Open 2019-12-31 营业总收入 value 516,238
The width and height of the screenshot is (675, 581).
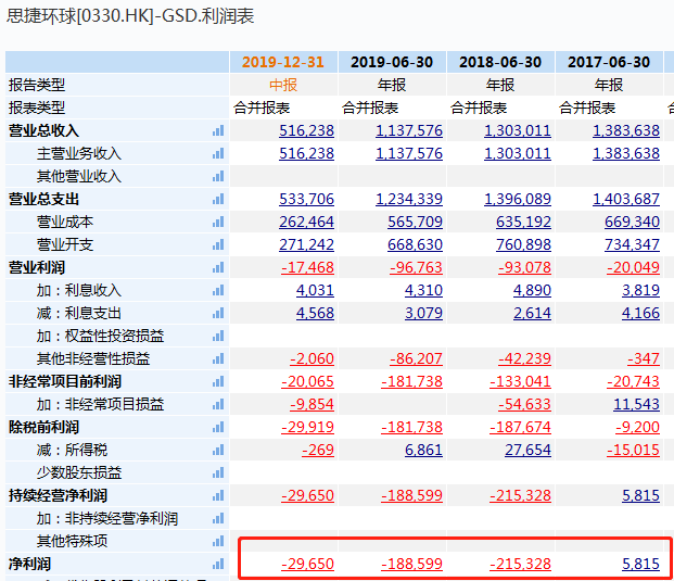tap(306, 131)
